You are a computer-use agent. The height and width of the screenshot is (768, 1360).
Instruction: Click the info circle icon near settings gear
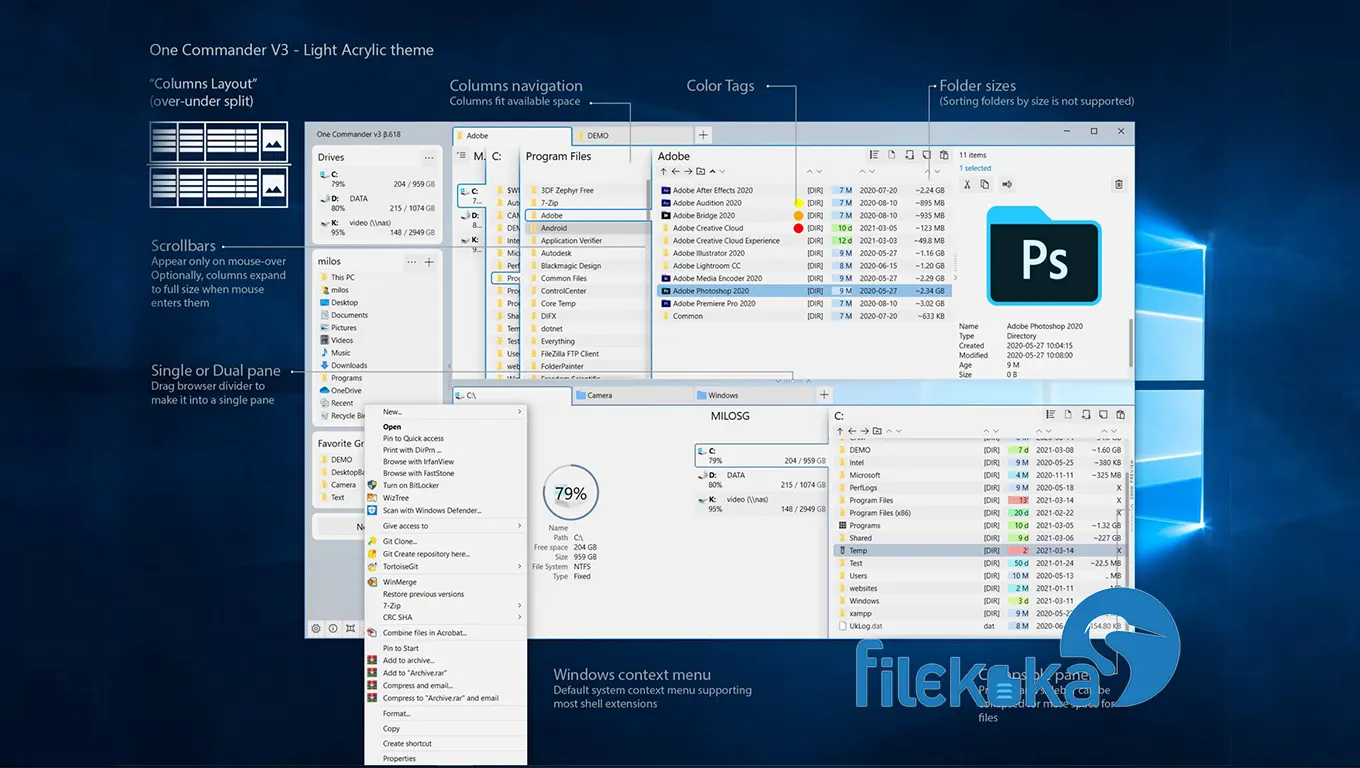[333, 629]
